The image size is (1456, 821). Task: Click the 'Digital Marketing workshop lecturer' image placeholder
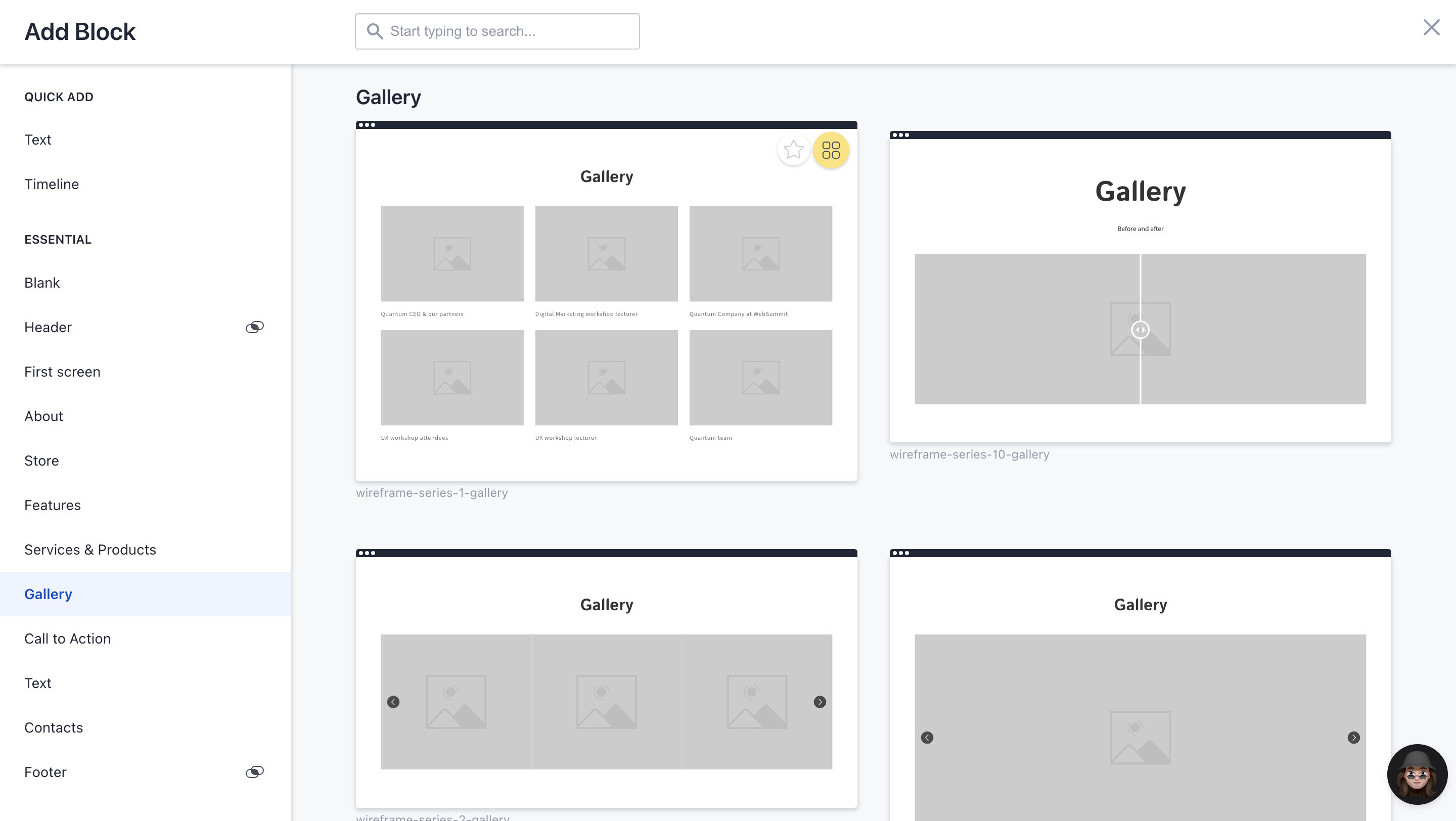(607, 254)
